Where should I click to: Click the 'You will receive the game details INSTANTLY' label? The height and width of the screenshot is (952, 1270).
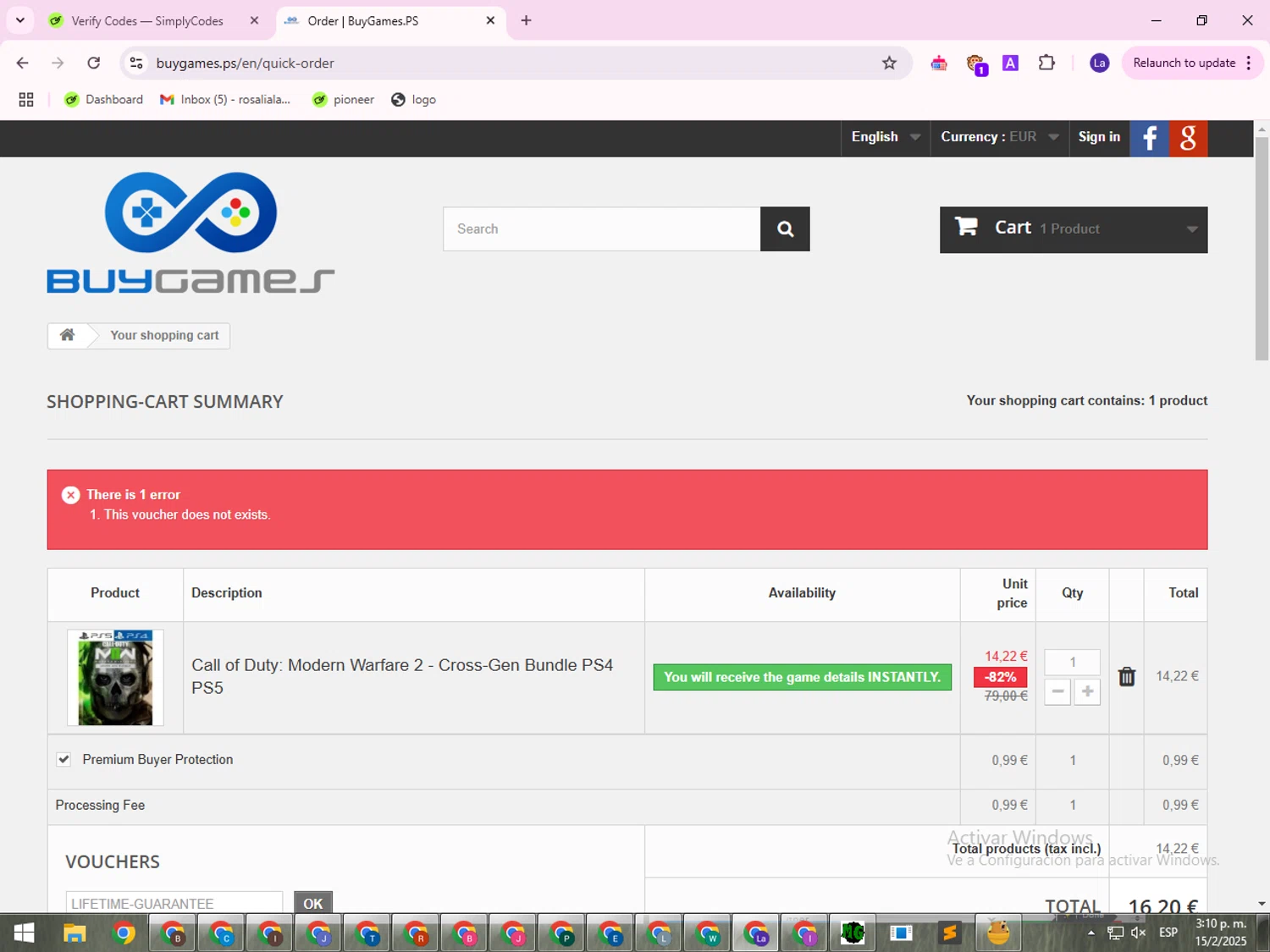pyautogui.click(x=802, y=677)
